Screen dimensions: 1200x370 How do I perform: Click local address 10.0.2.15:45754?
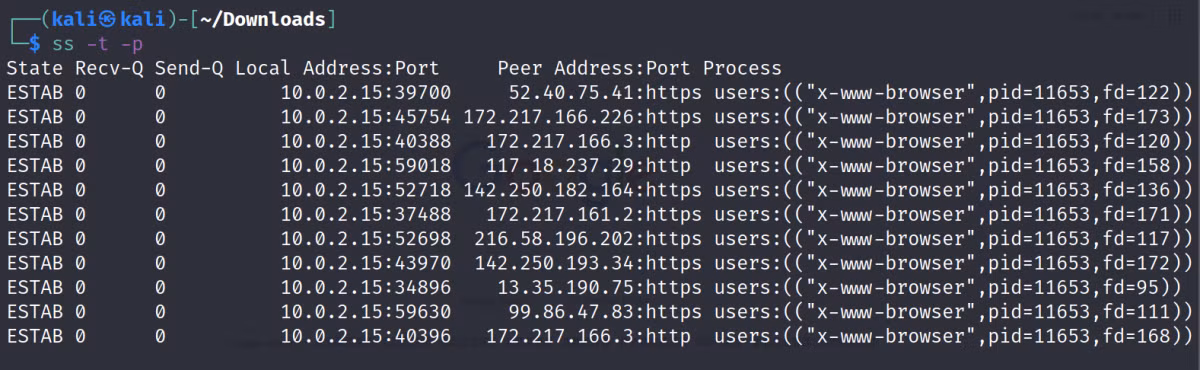366,117
